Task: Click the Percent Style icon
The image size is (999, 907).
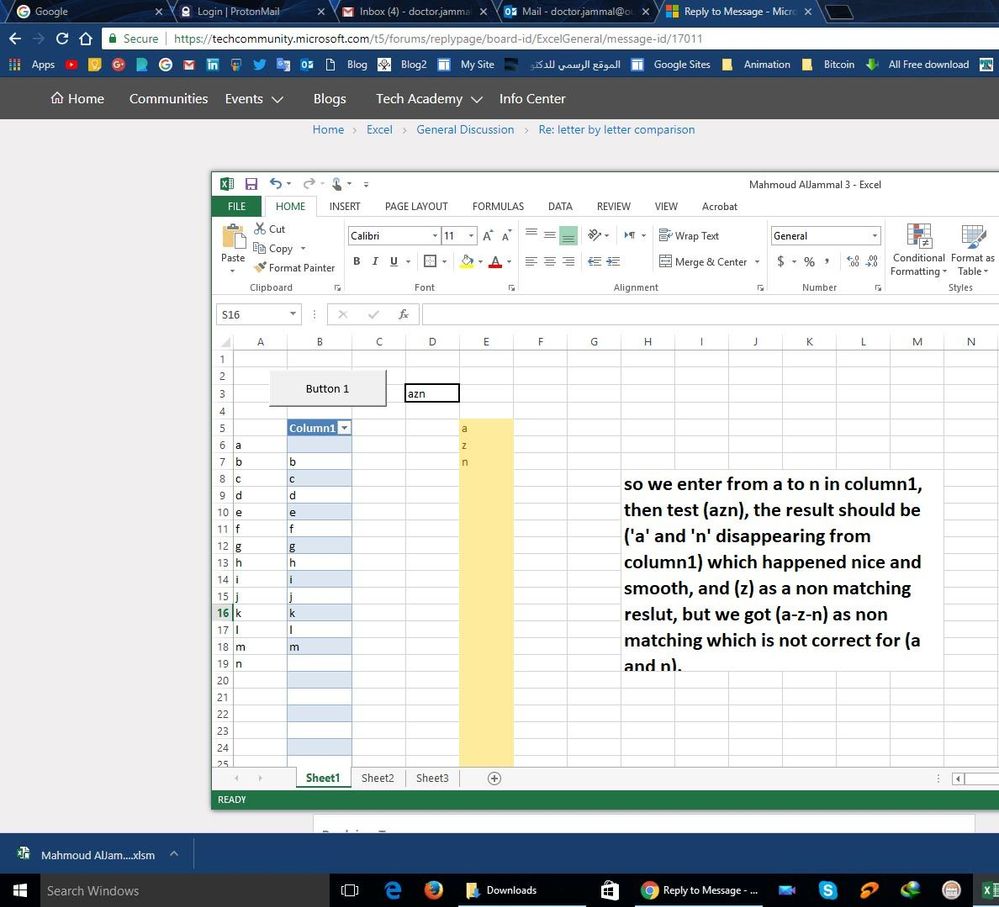Action: pyautogui.click(x=809, y=261)
